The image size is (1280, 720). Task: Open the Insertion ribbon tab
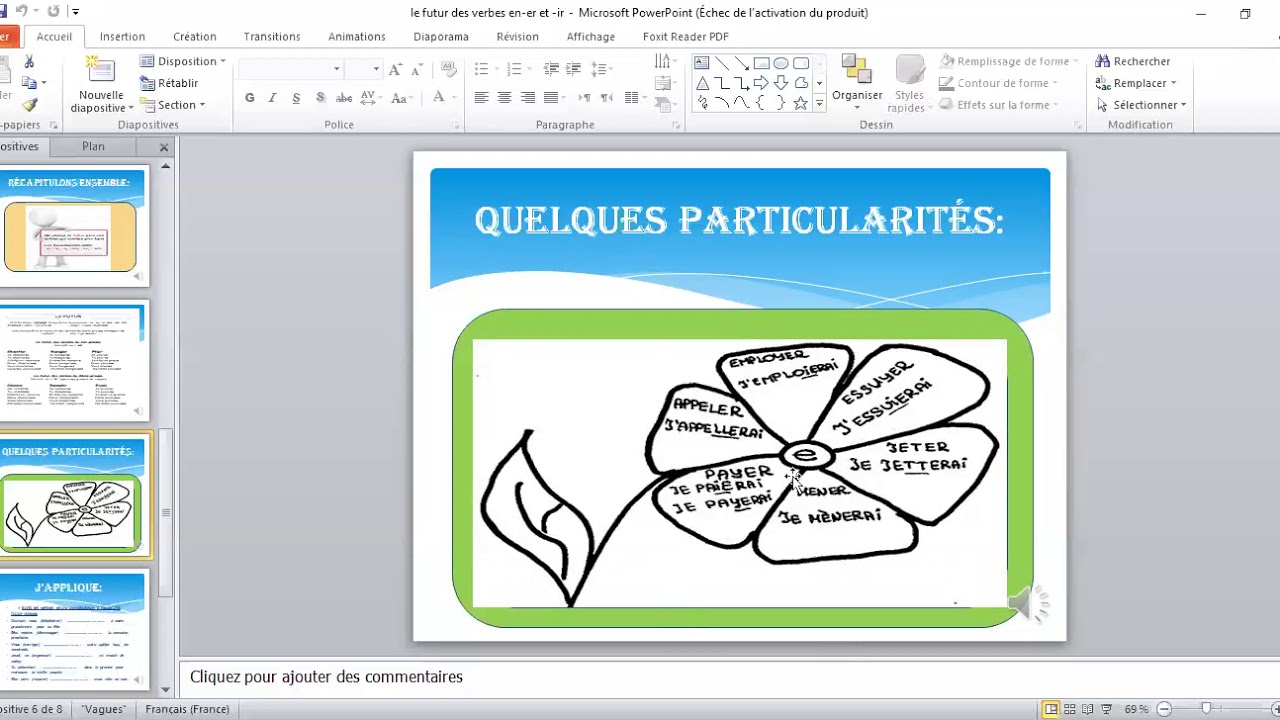[x=123, y=37]
